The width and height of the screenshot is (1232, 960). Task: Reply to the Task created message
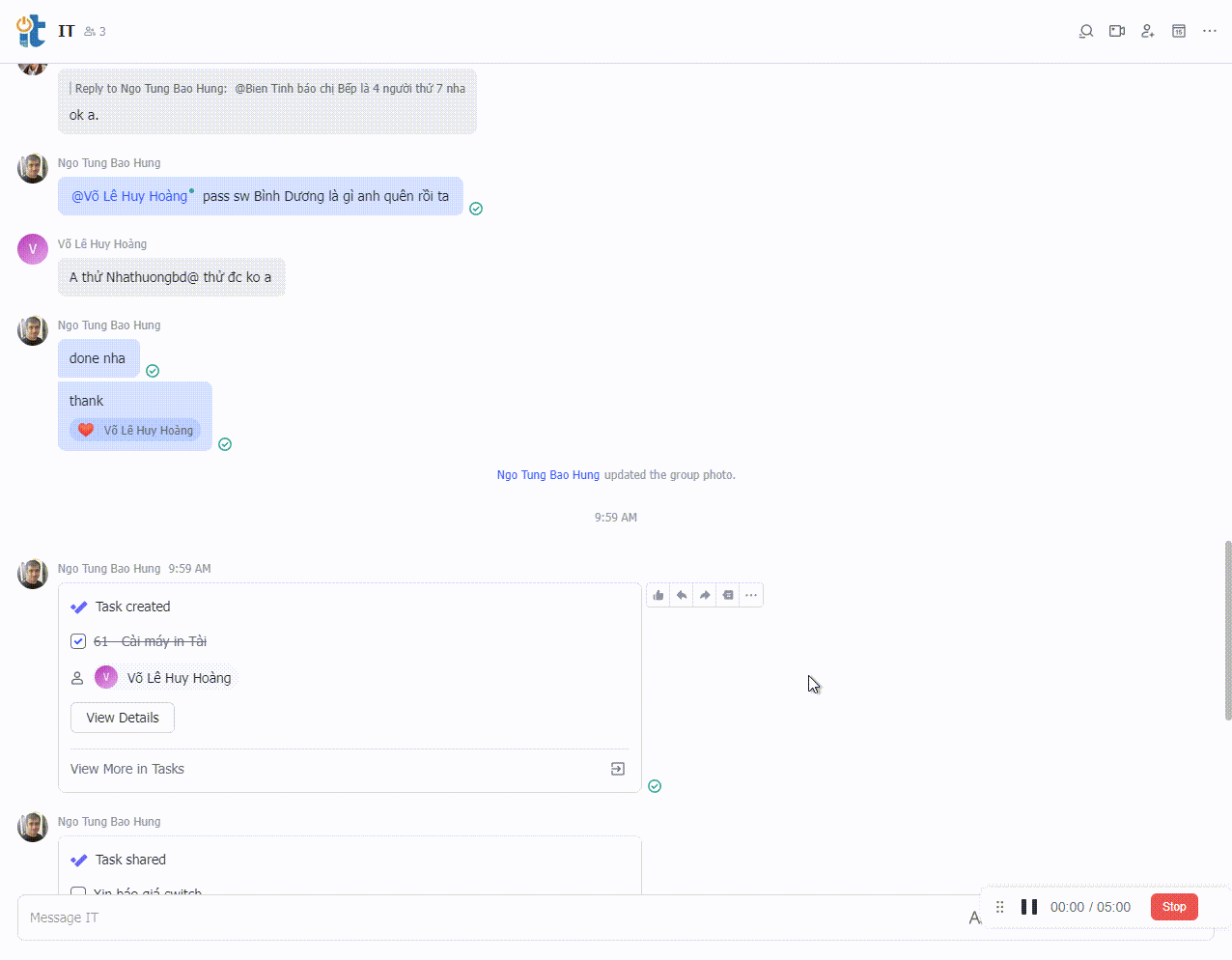pos(682,595)
